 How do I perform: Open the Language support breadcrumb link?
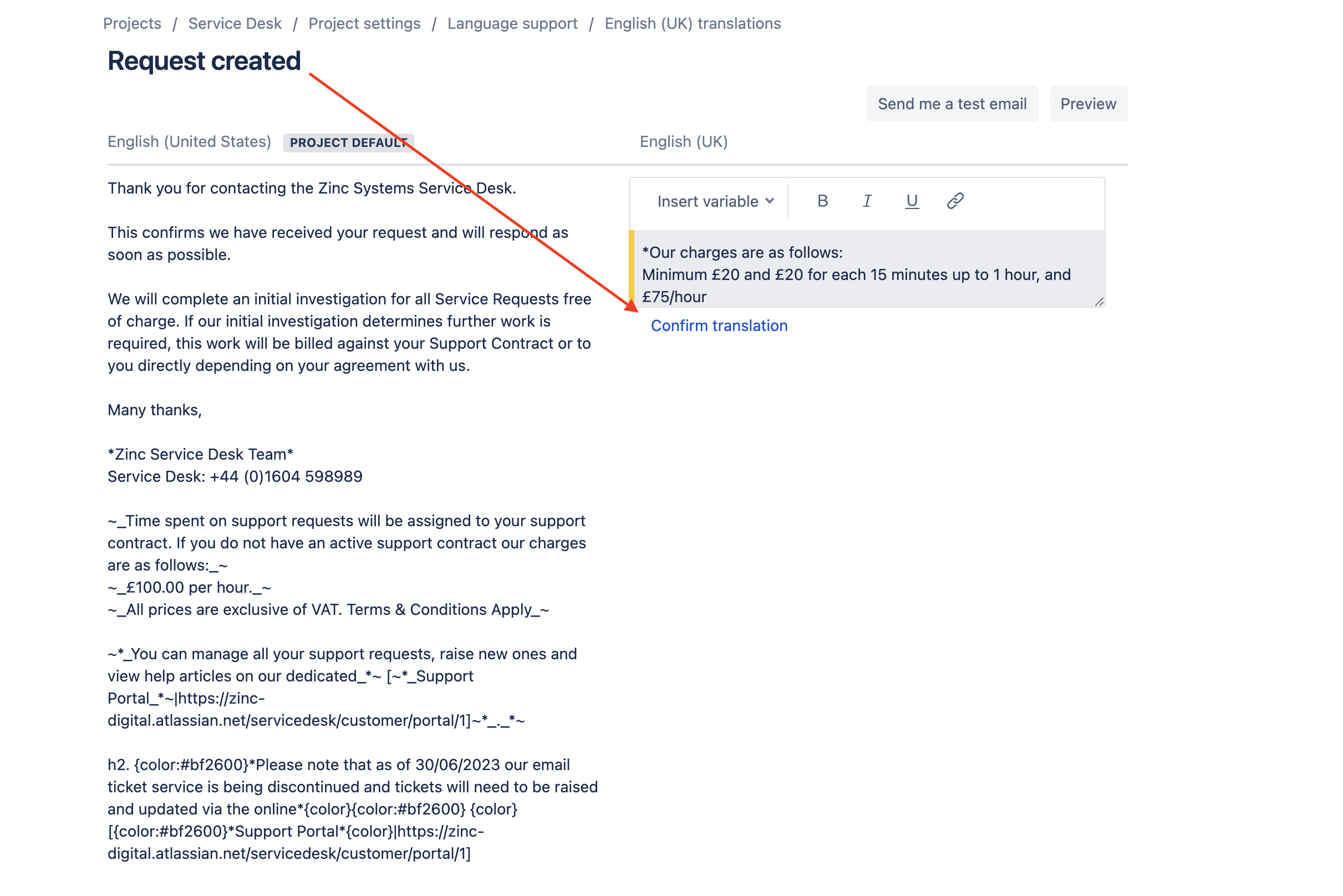point(512,22)
